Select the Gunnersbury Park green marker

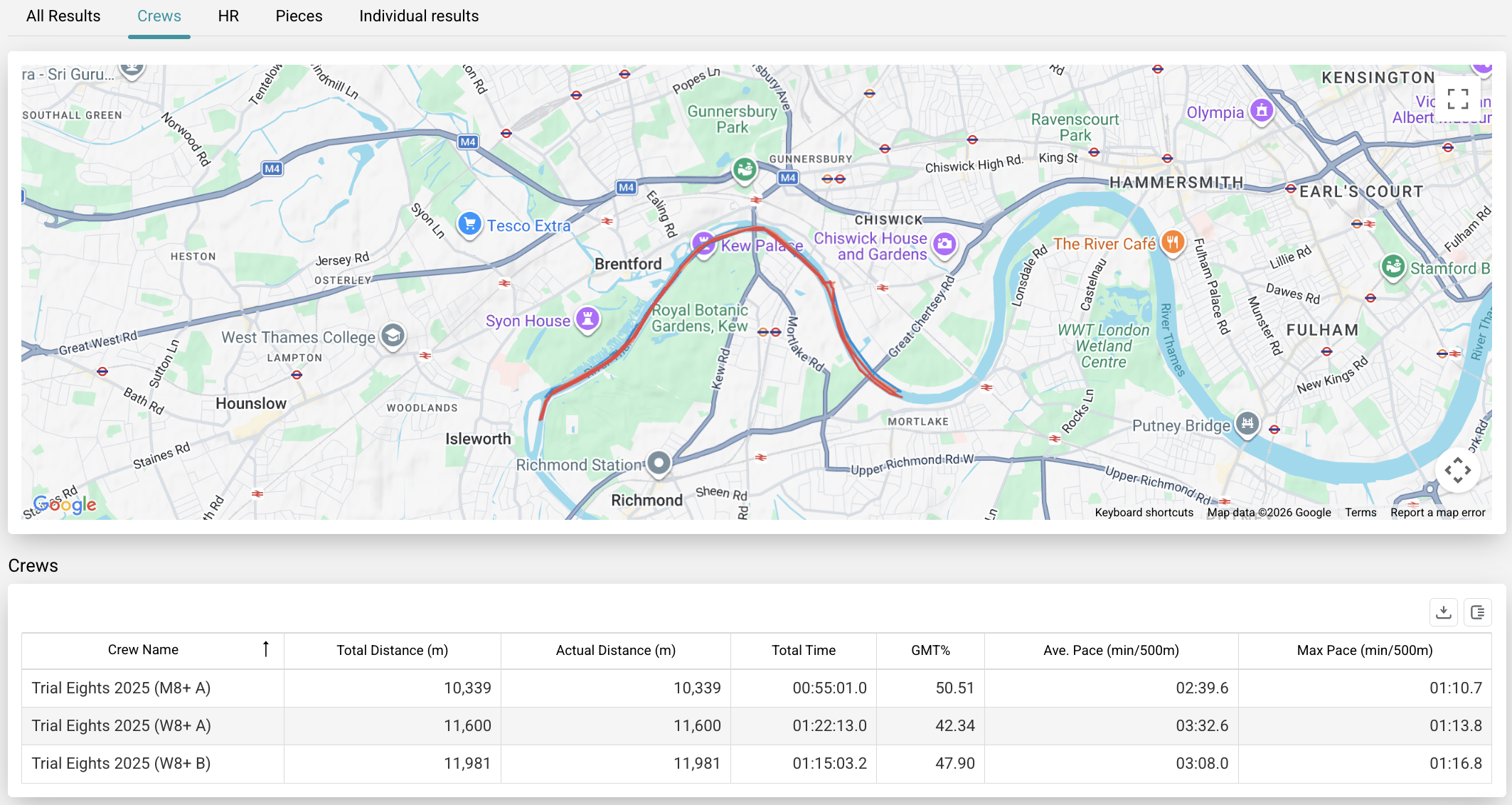click(745, 170)
